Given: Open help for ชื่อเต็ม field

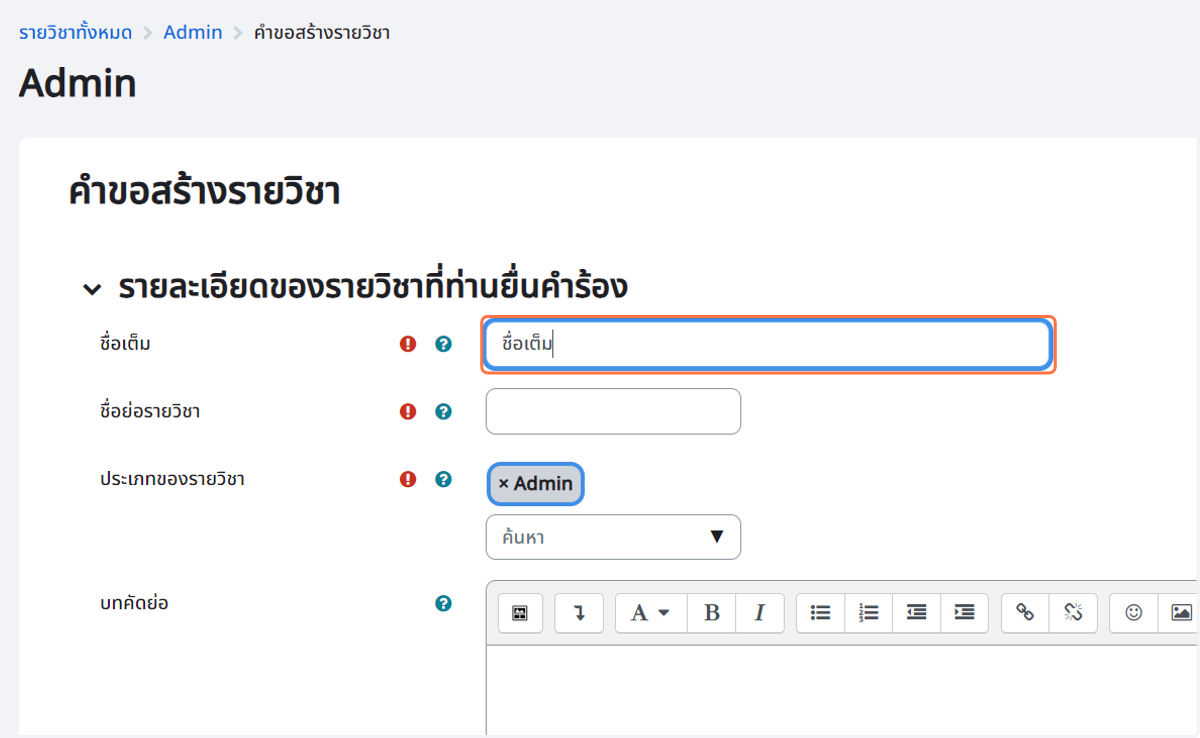Looking at the screenshot, I should (443, 344).
